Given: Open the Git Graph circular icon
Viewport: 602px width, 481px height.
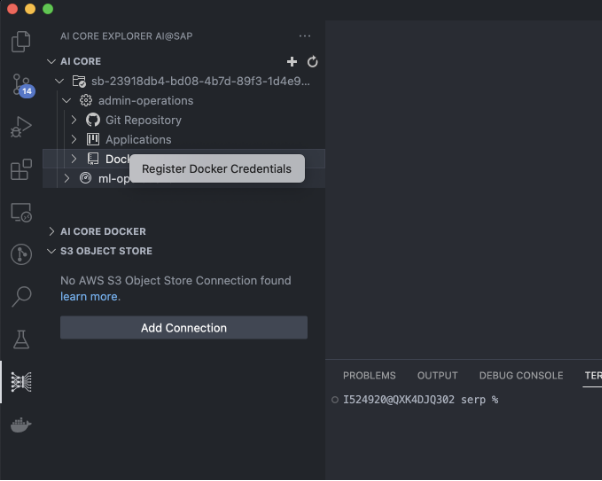Looking at the screenshot, I should click(21, 254).
